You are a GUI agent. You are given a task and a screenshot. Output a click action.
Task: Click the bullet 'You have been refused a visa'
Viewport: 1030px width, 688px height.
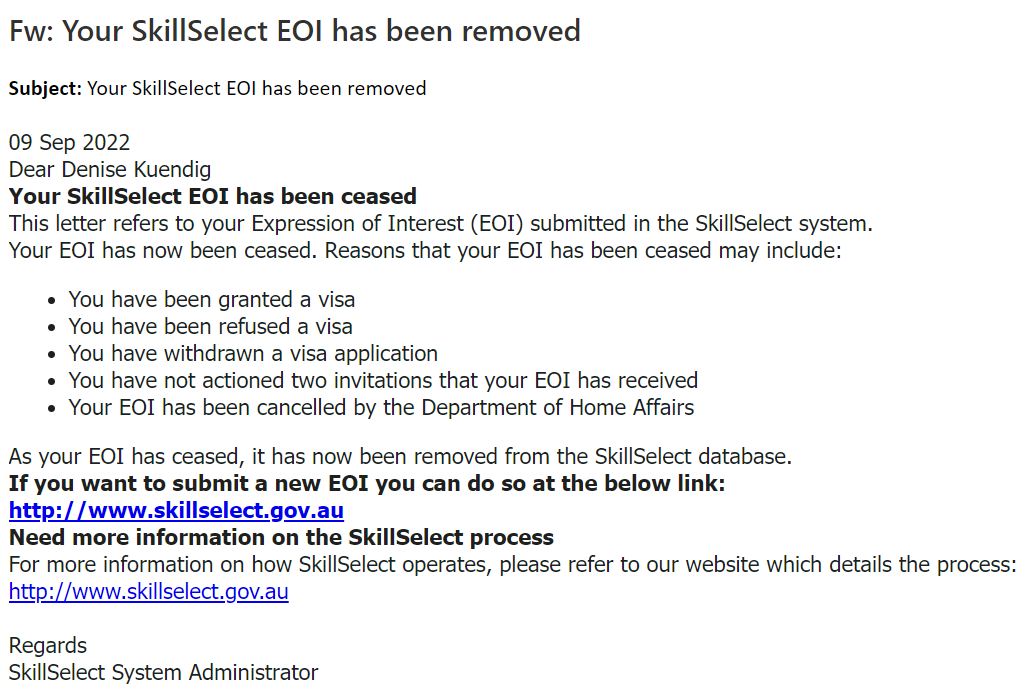(210, 326)
